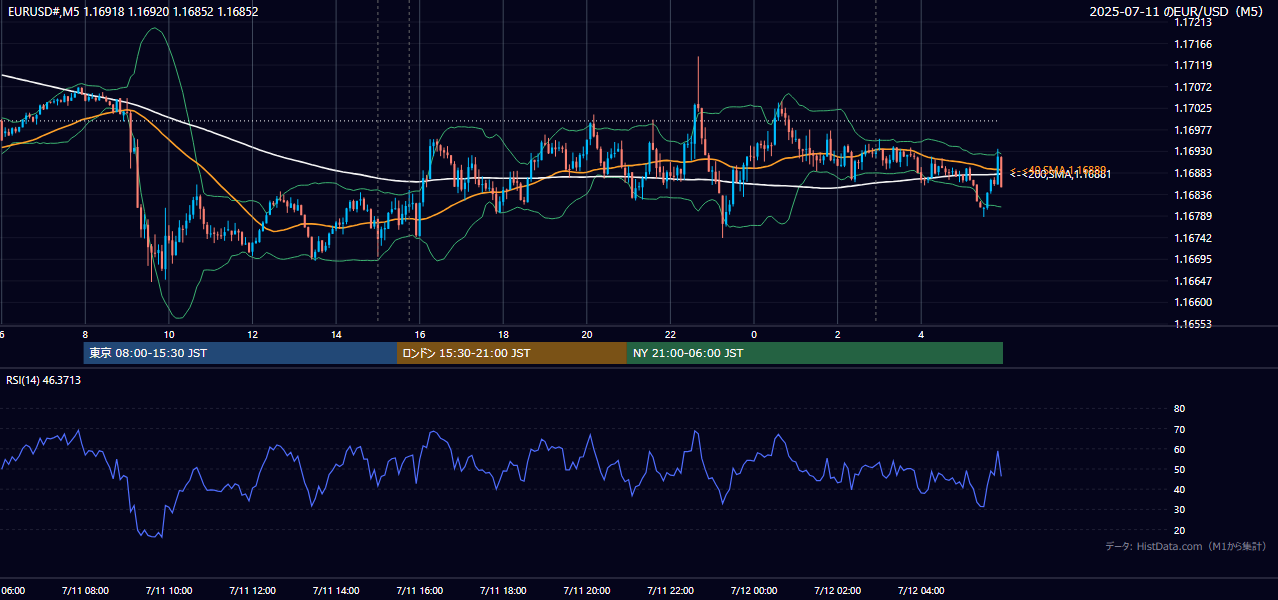1278x600 pixels.
Task: Click RSI level label 20
Action: click(1179, 530)
